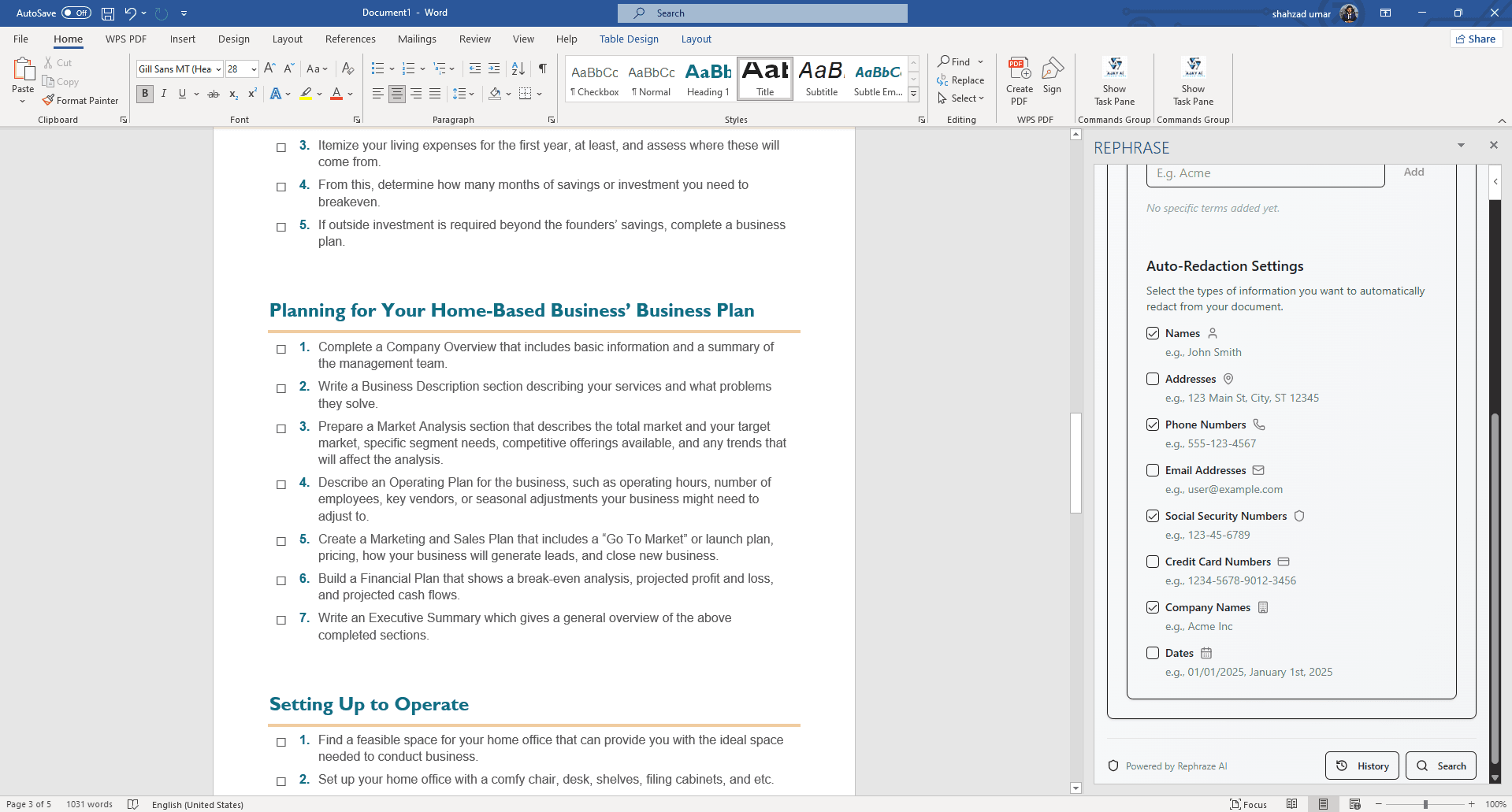Decrease paragraph indent
The image size is (1512, 812).
474,69
